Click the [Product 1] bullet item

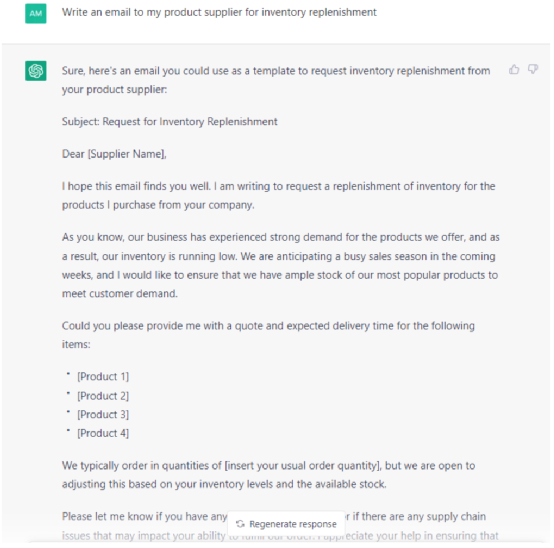point(103,377)
